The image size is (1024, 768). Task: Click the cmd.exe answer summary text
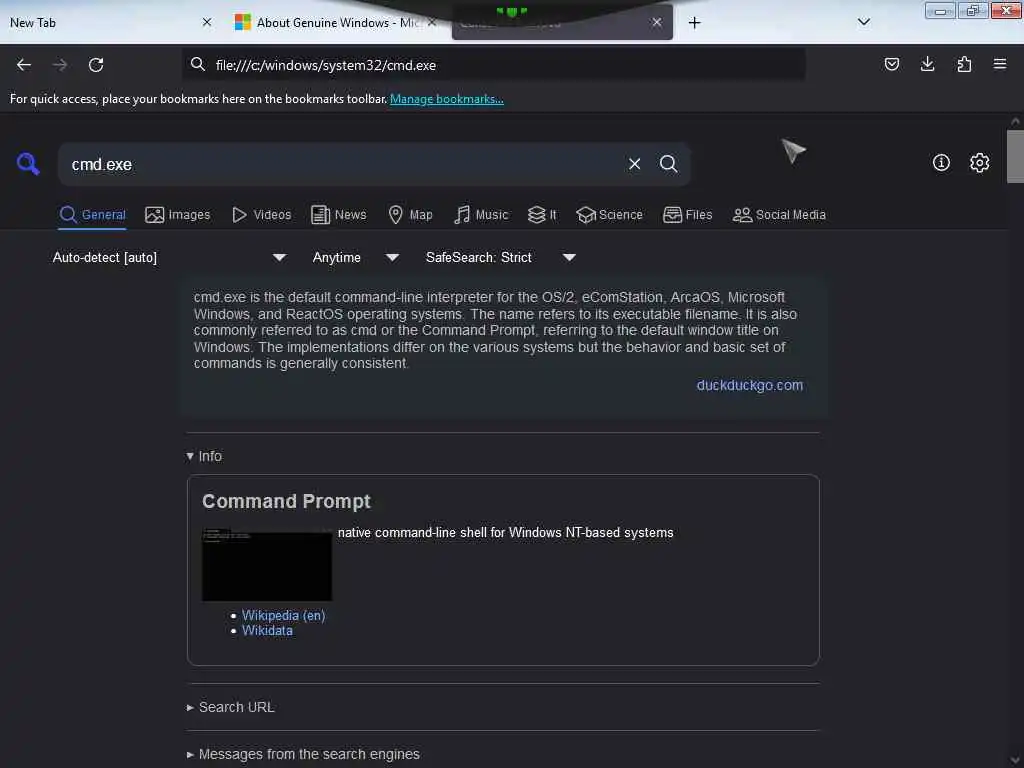coord(495,330)
